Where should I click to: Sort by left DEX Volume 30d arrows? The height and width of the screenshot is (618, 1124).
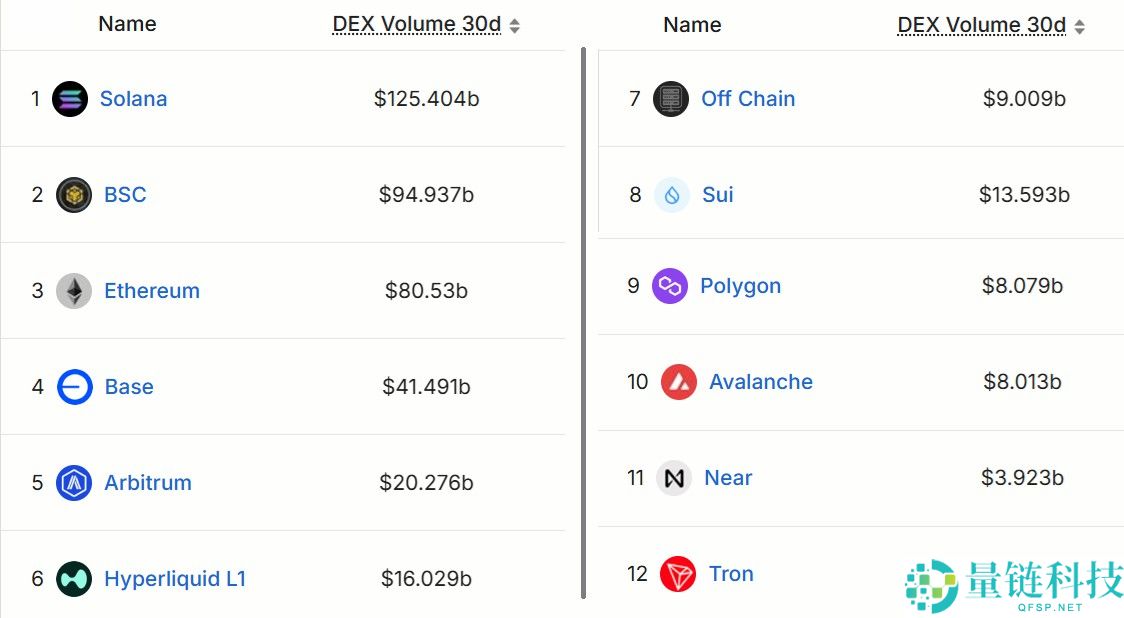tap(514, 24)
